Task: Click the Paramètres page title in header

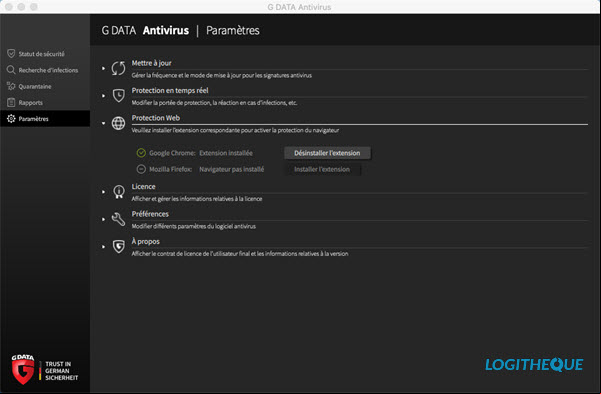Action: (x=233, y=30)
